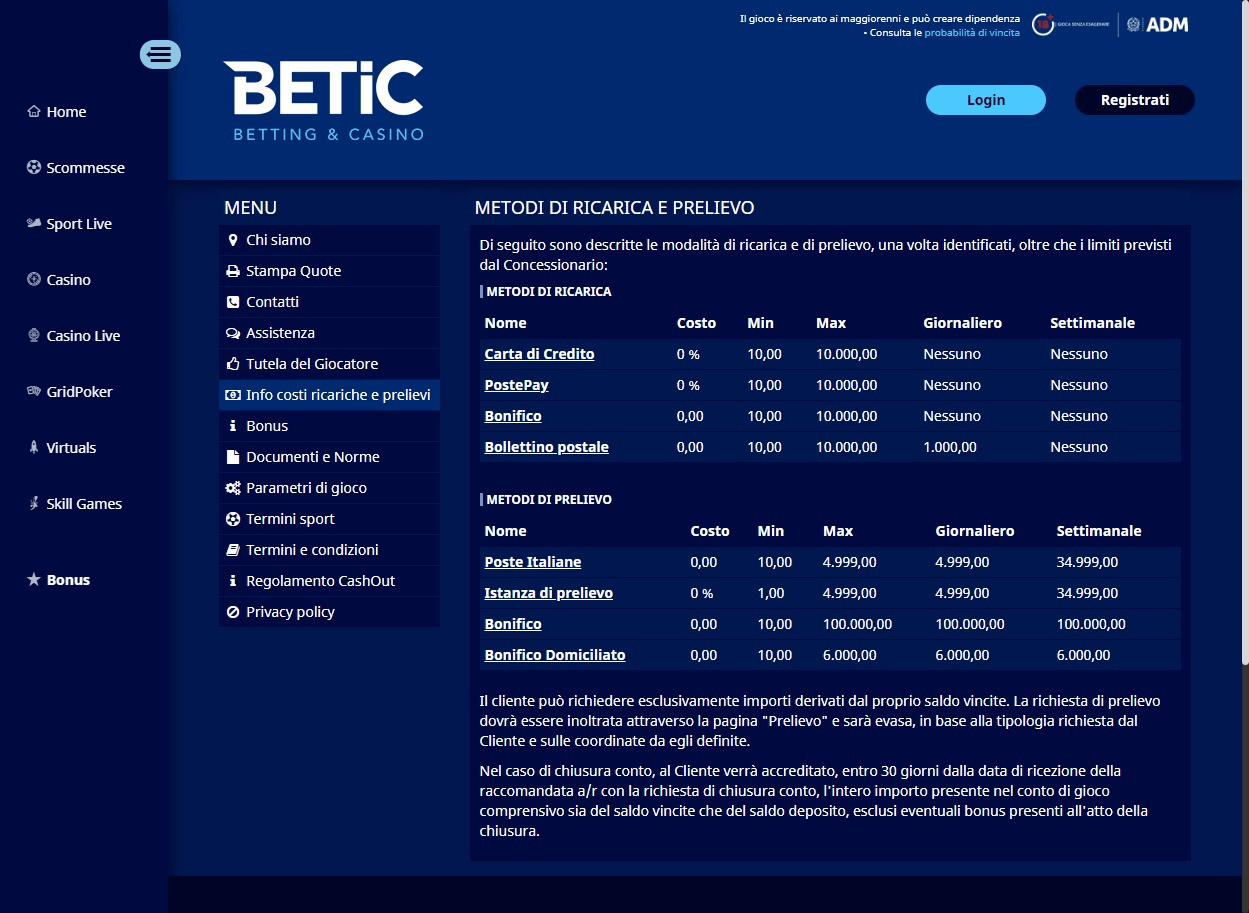The height and width of the screenshot is (913, 1249).
Task: Click the info icon next to menu Bonus
Action: coord(233,426)
